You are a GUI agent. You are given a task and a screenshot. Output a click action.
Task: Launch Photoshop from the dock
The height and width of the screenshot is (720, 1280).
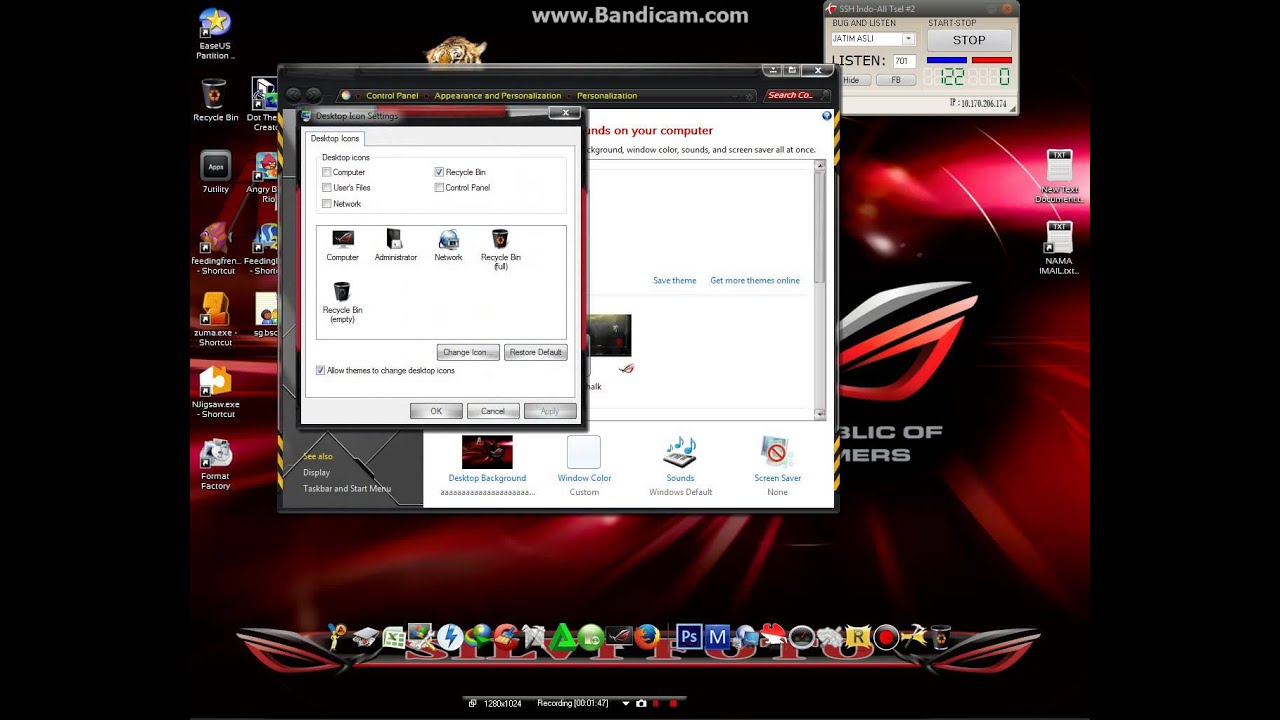689,636
